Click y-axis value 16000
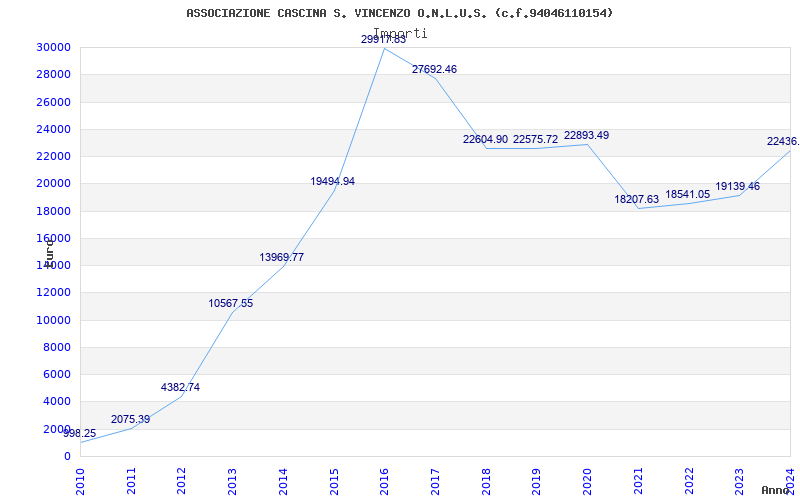The height and width of the screenshot is (500, 800). [53, 238]
